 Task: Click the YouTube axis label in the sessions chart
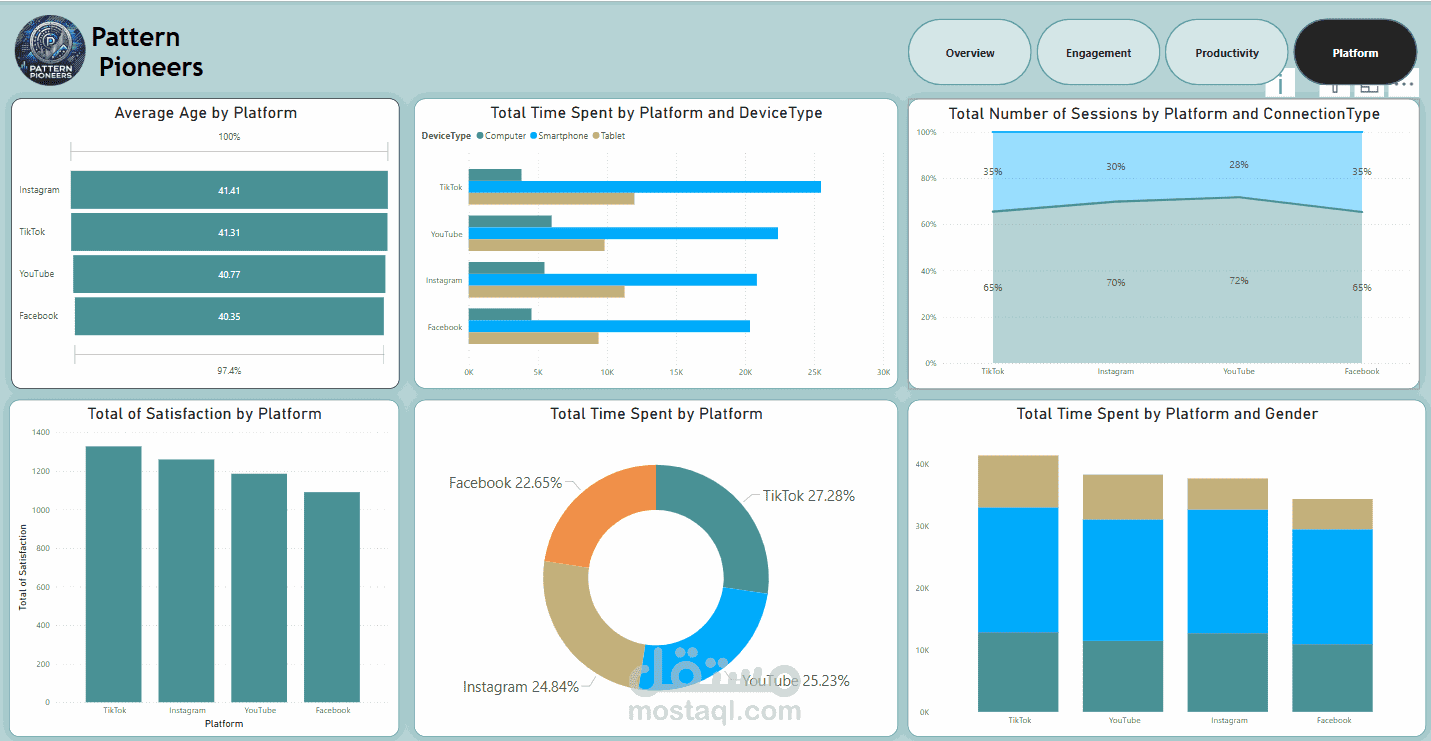pos(1239,371)
